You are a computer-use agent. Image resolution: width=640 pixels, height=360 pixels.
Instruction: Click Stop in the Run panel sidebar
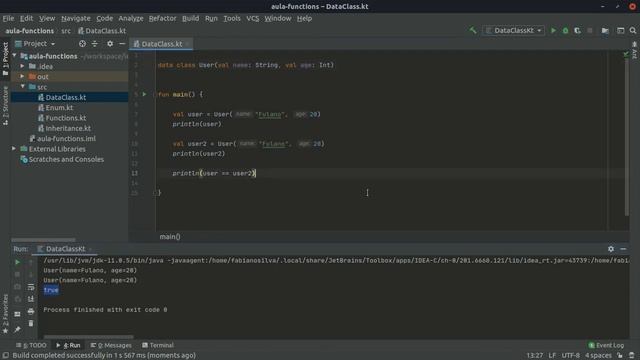click(17, 275)
